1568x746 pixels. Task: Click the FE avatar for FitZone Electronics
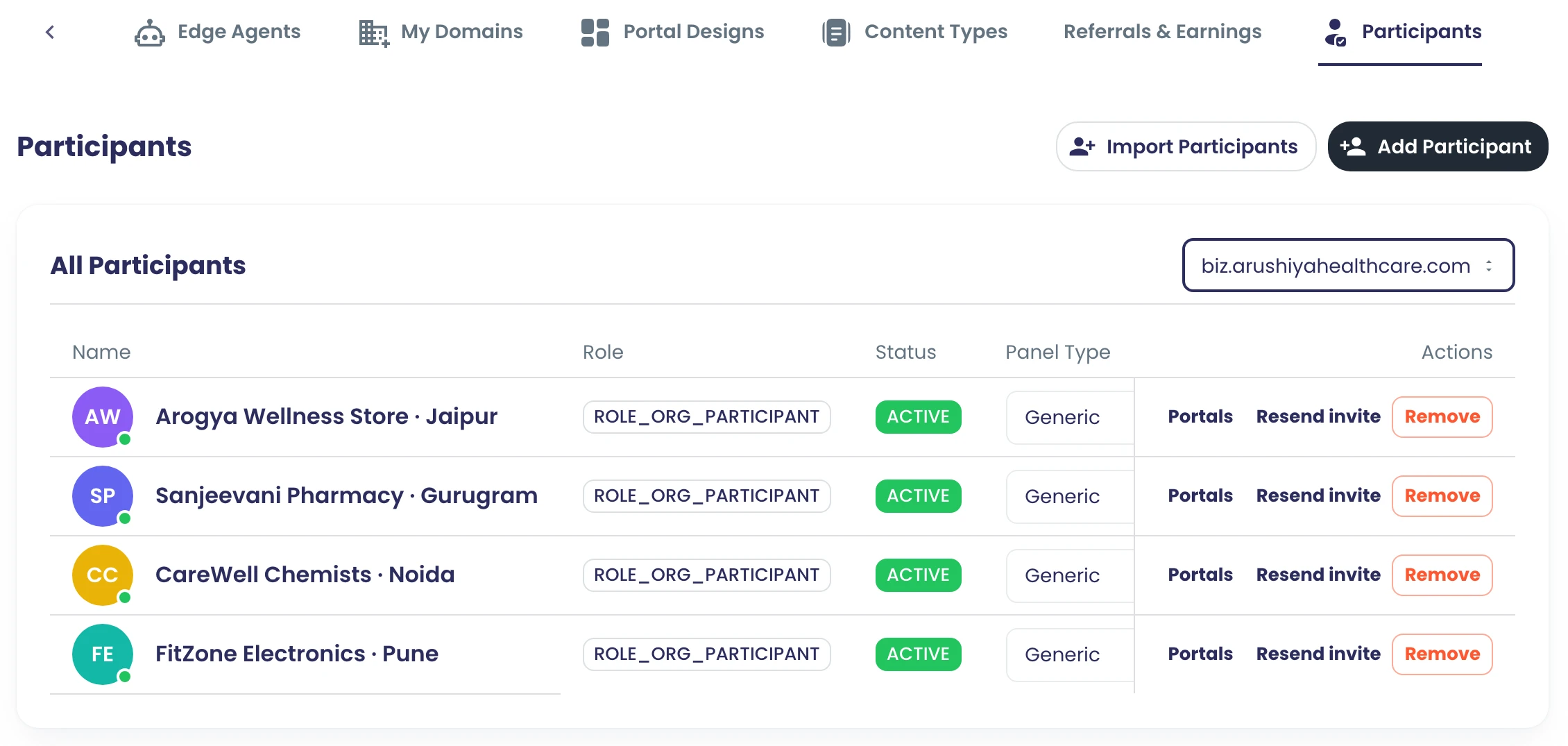pos(103,654)
